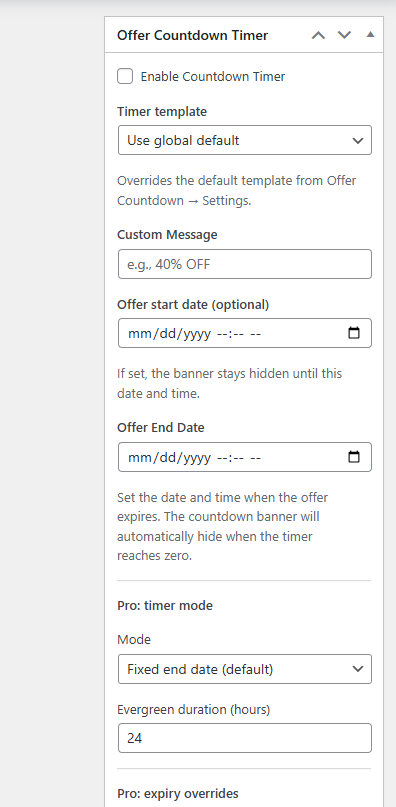Viewport: 396px width, 807px height.
Task: Click the Pro: expiry overrides heading
Action: point(178,793)
